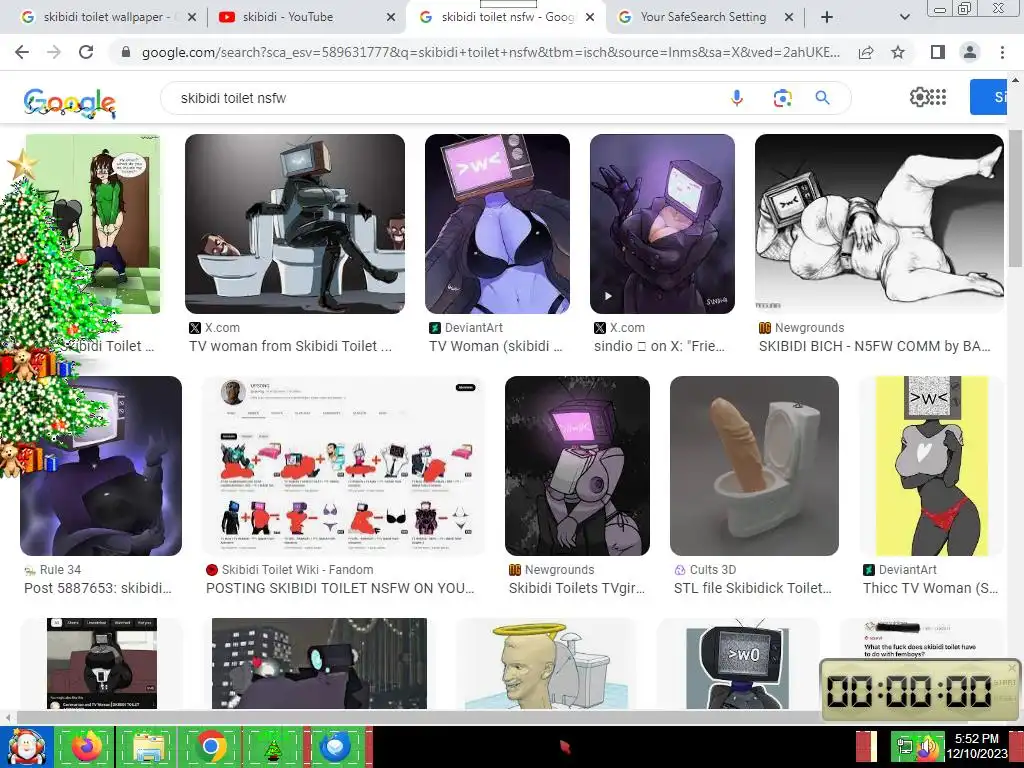Click the blue Sign in button
This screenshot has width=1024, height=768.
[x=989, y=97]
